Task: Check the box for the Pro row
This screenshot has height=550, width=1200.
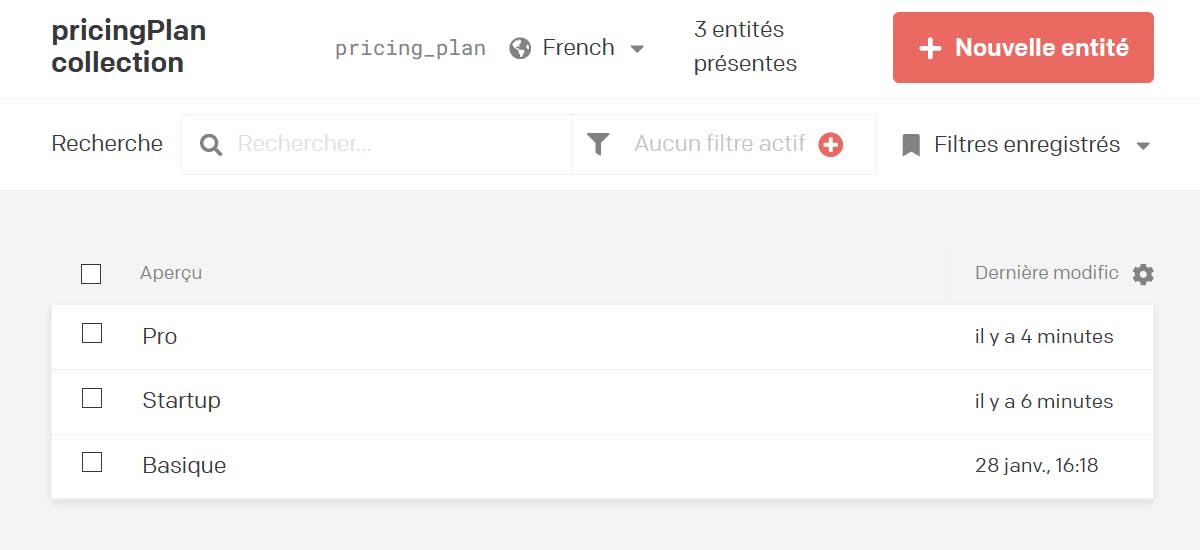Action: pos(92,333)
